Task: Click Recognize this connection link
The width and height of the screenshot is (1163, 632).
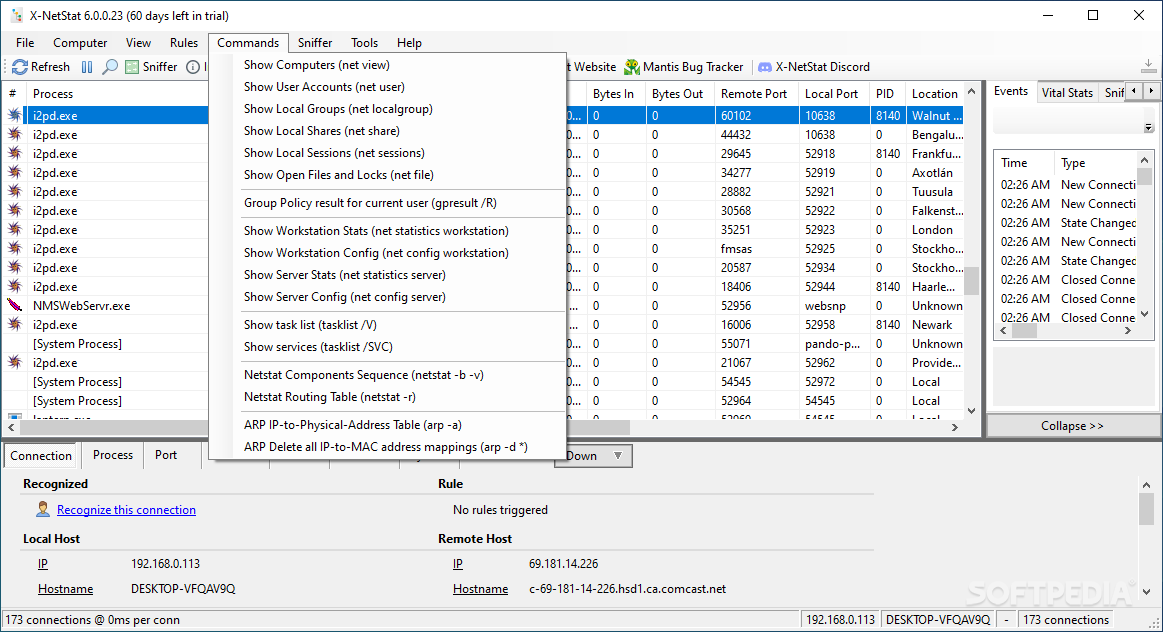Action: pos(126,510)
